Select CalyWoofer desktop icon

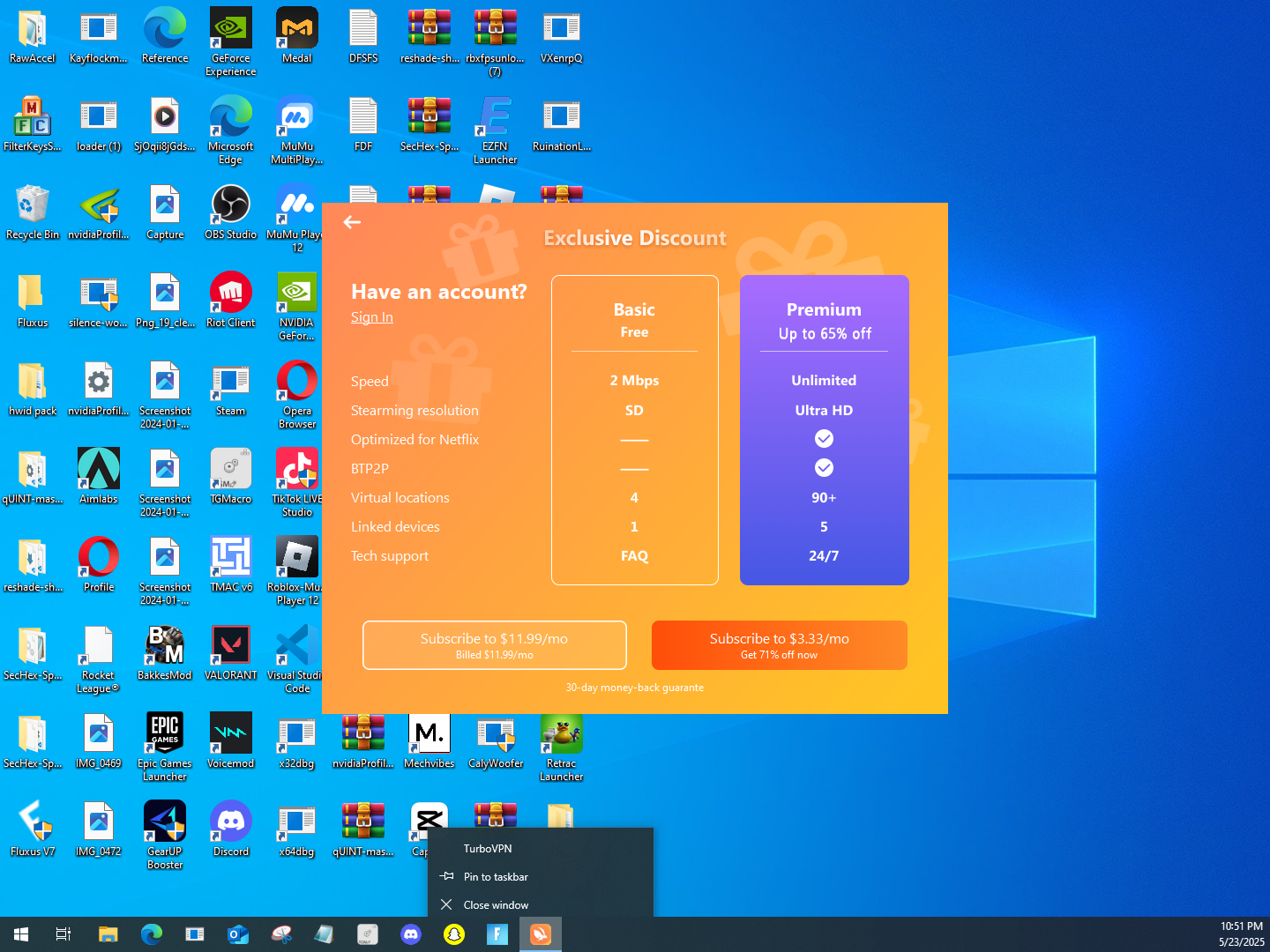pos(496,742)
